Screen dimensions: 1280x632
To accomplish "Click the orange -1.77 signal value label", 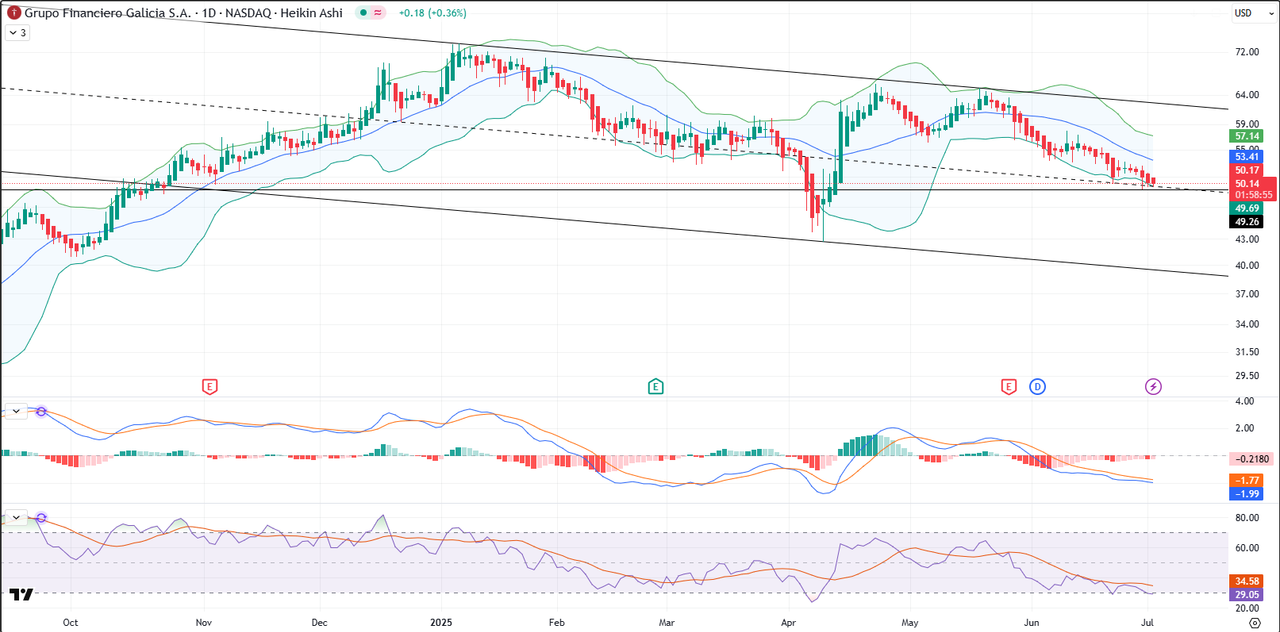I will point(1246,481).
